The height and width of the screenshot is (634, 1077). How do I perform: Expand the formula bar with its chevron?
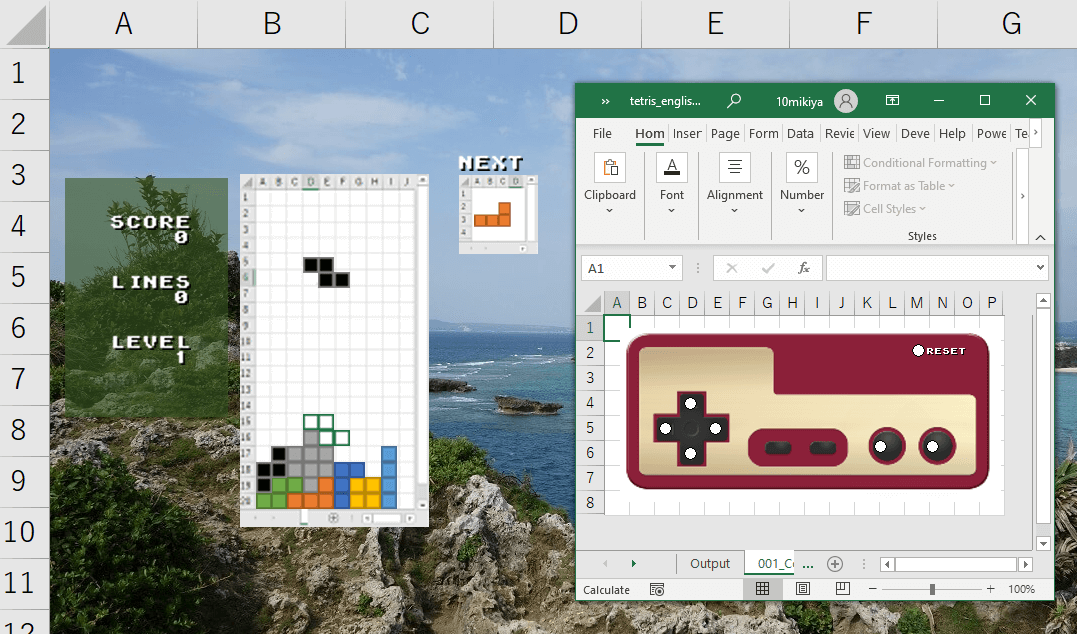1041,267
